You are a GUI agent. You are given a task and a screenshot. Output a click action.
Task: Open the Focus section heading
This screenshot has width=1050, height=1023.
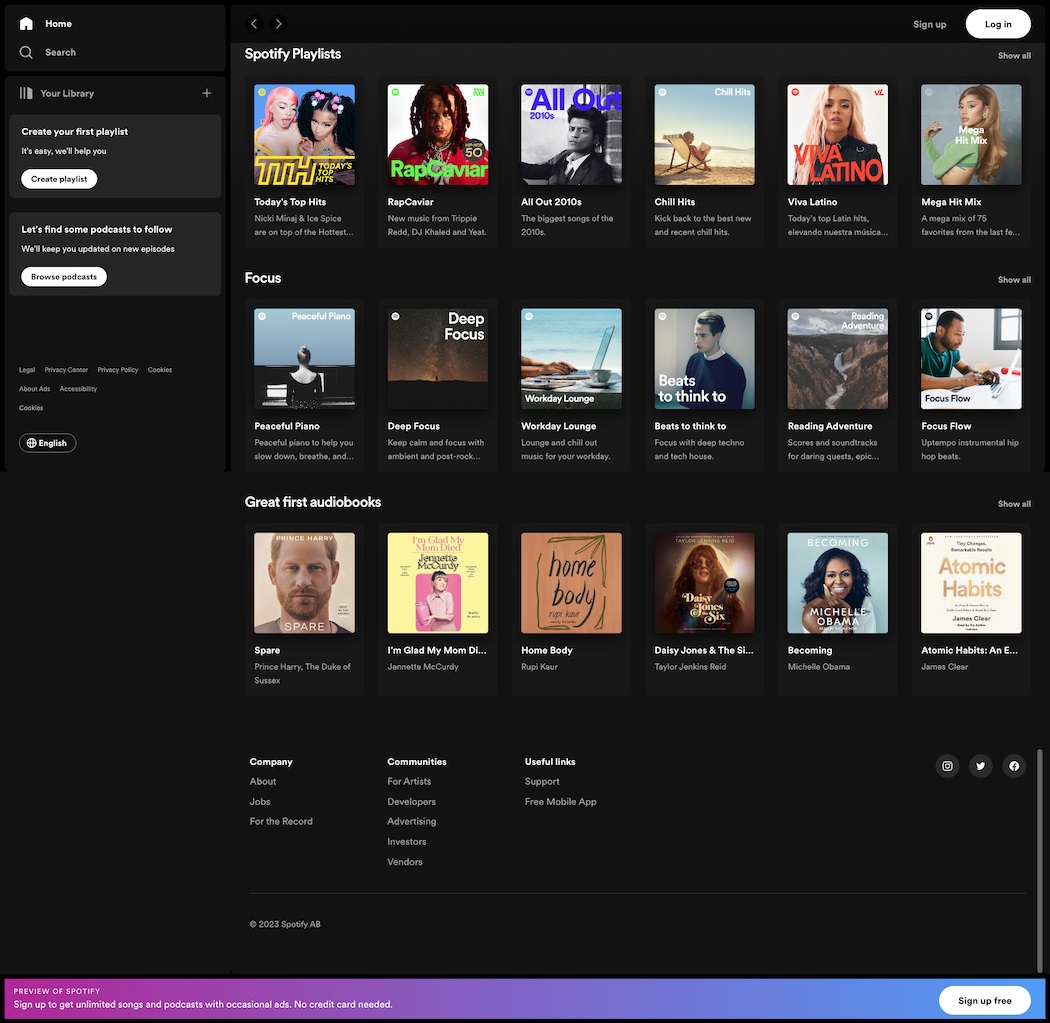coord(262,278)
